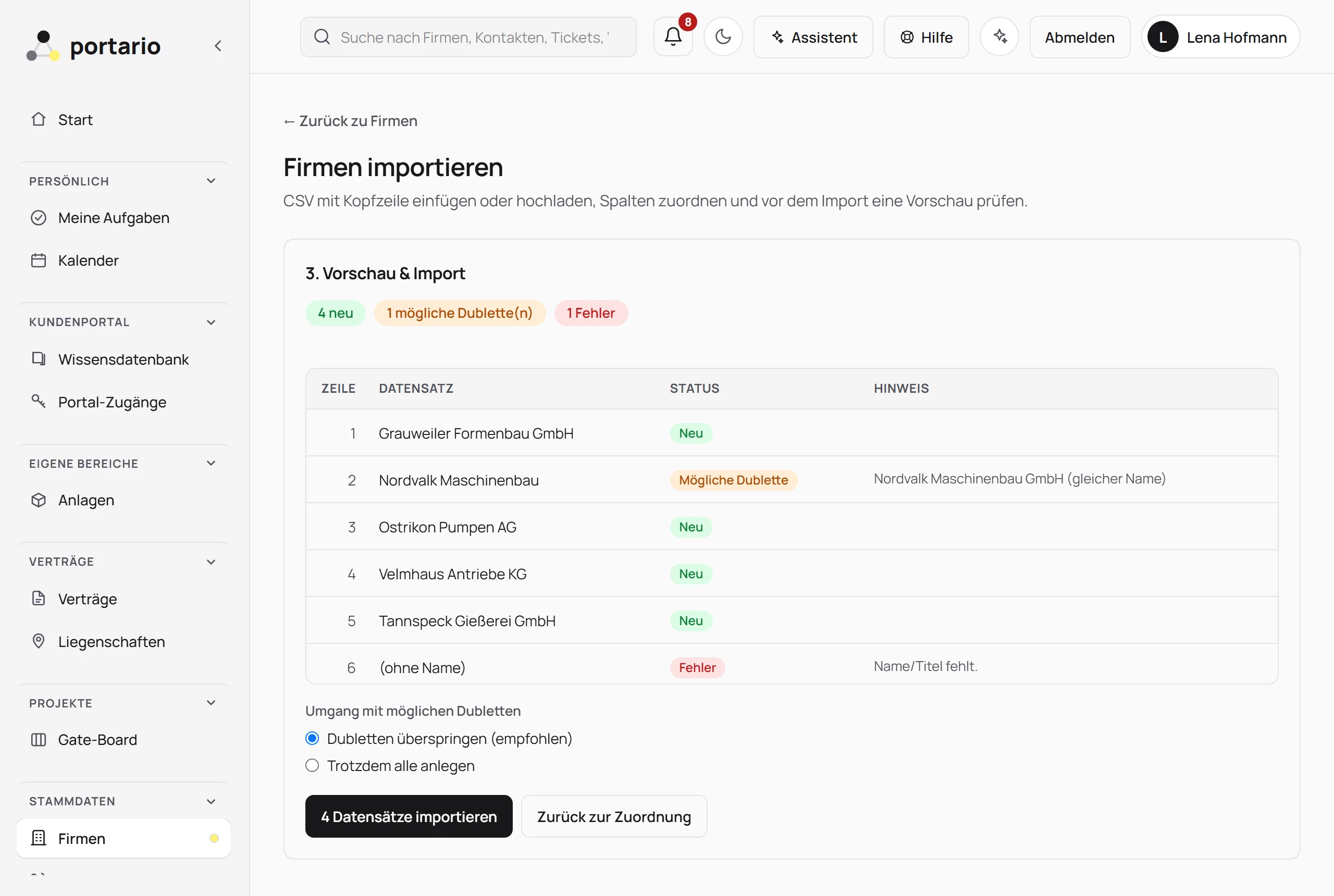Click row Grauweiler Formenbau GmbH
This screenshot has height=896, width=1334.
tap(792, 432)
